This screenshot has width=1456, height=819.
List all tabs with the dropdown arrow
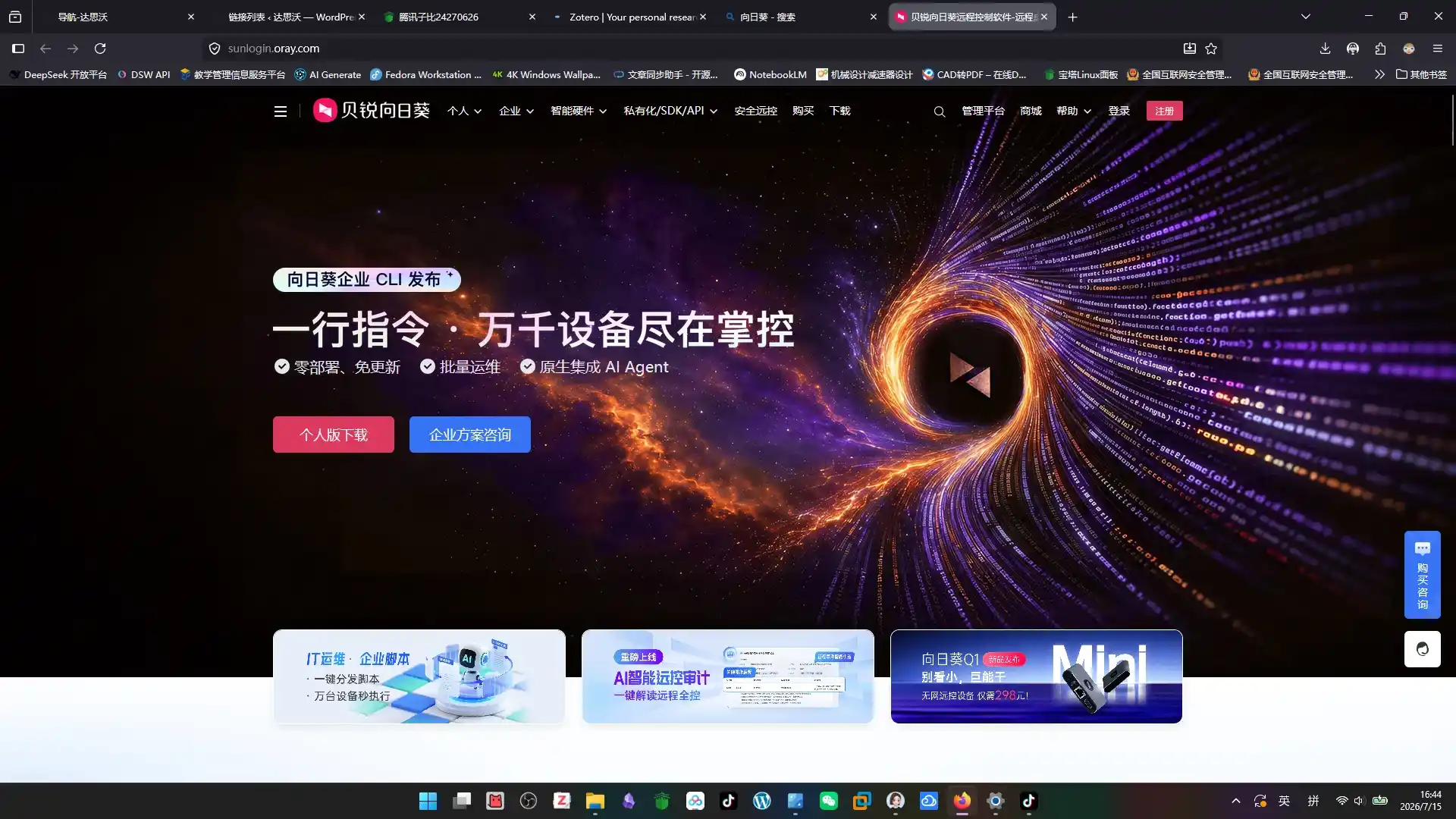click(1305, 17)
